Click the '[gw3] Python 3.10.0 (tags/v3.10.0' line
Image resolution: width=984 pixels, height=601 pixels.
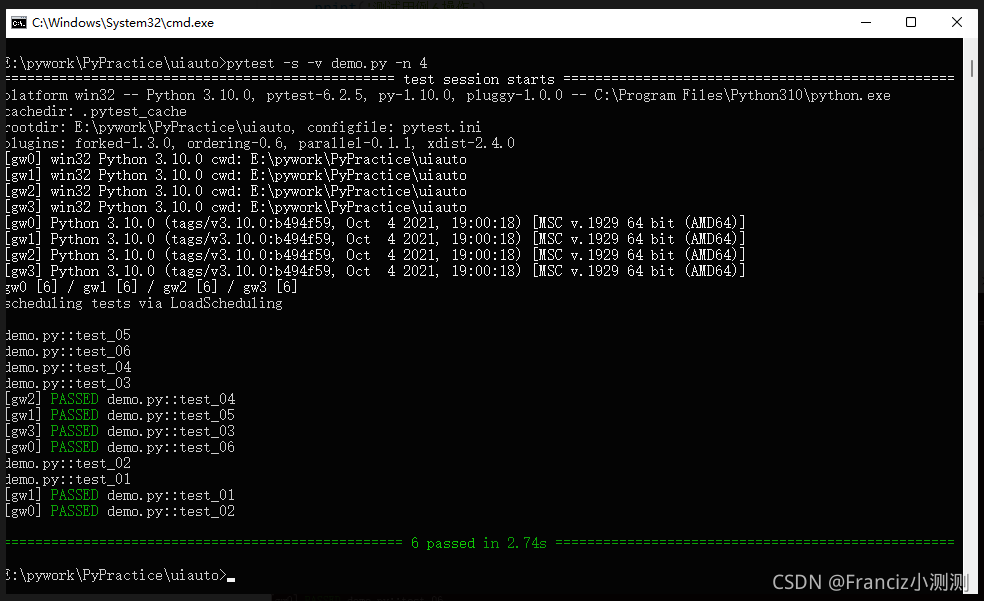click(375, 271)
